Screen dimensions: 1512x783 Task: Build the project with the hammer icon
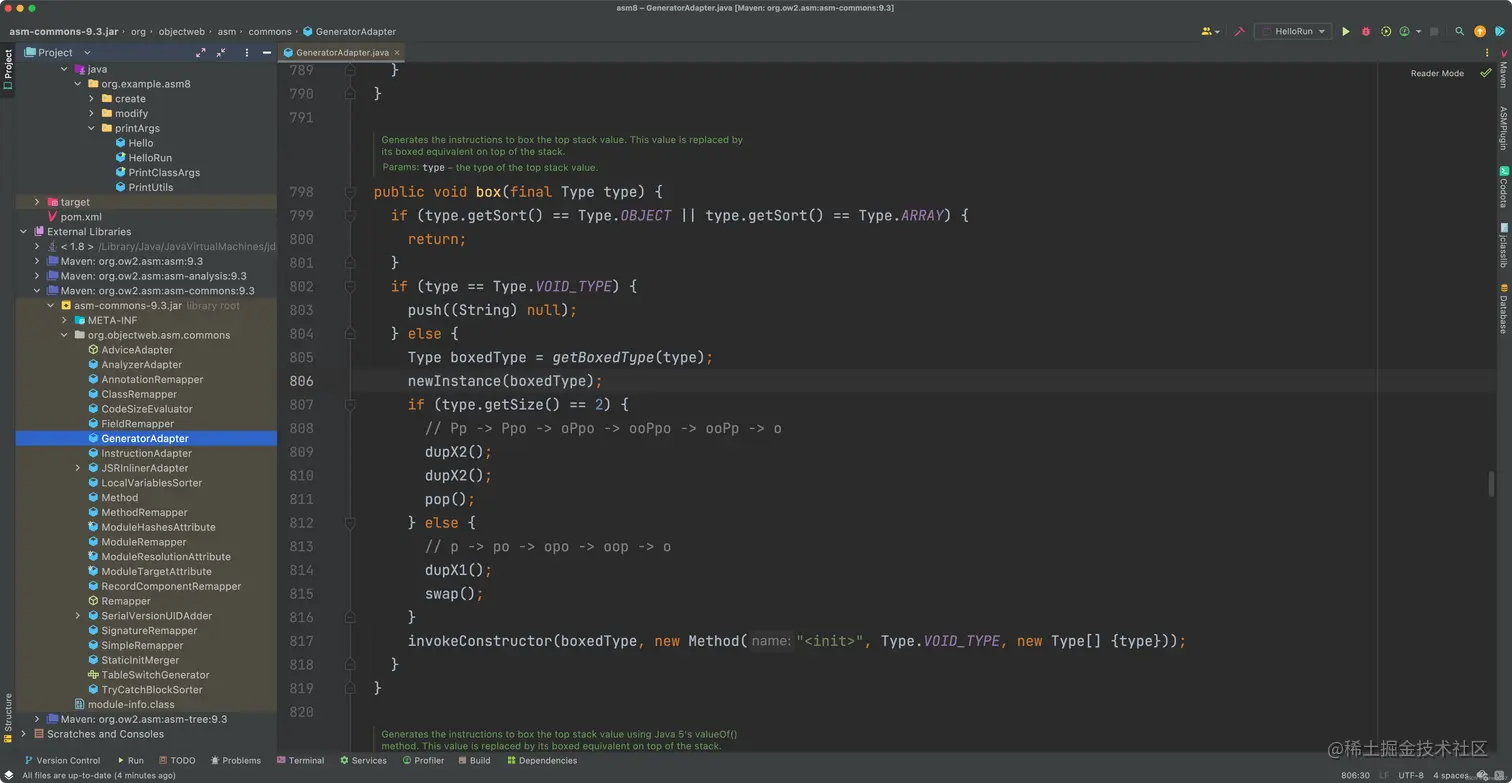(1239, 32)
